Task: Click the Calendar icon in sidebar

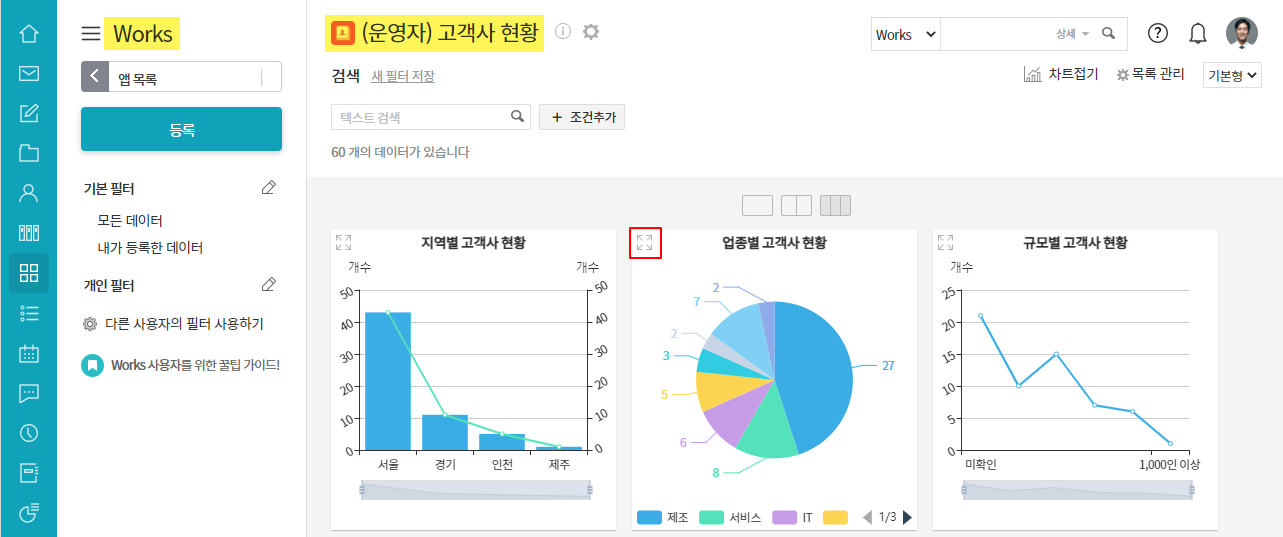Action: [x=29, y=353]
